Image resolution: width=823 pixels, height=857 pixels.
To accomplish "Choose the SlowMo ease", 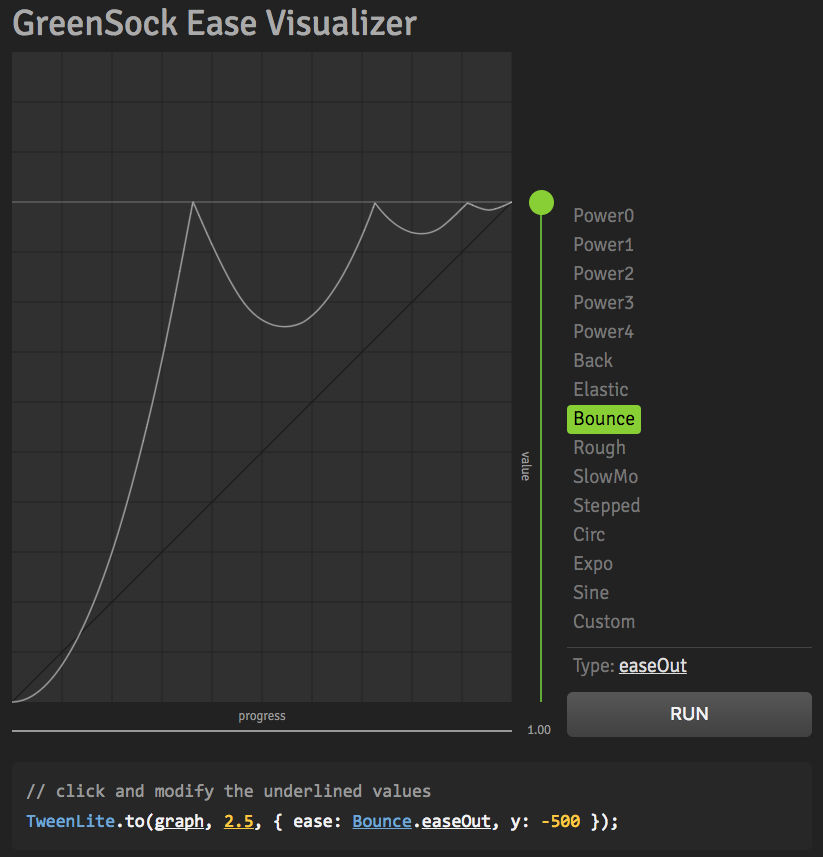I will 606,477.
